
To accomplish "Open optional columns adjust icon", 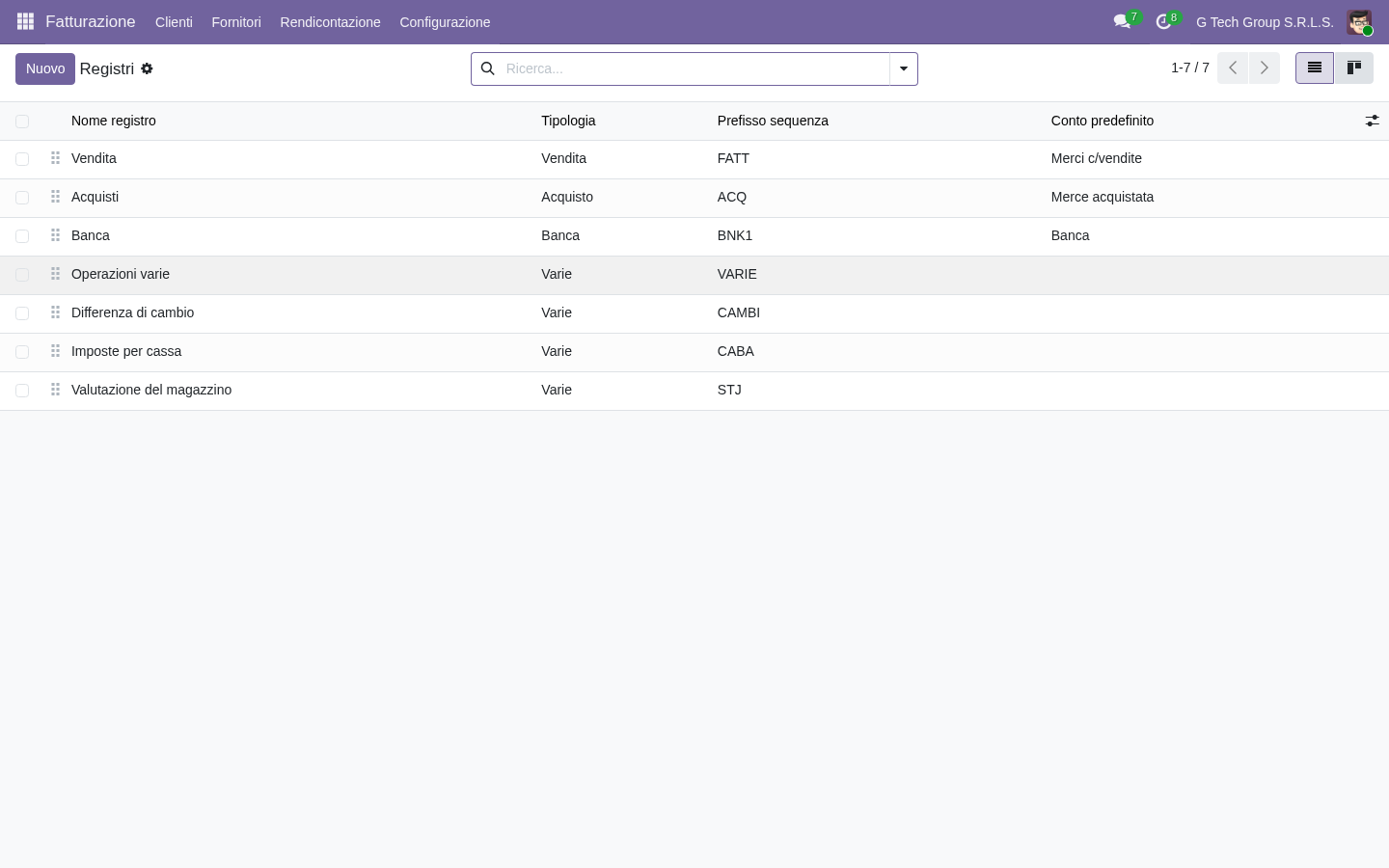I will (x=1372, y=121).
